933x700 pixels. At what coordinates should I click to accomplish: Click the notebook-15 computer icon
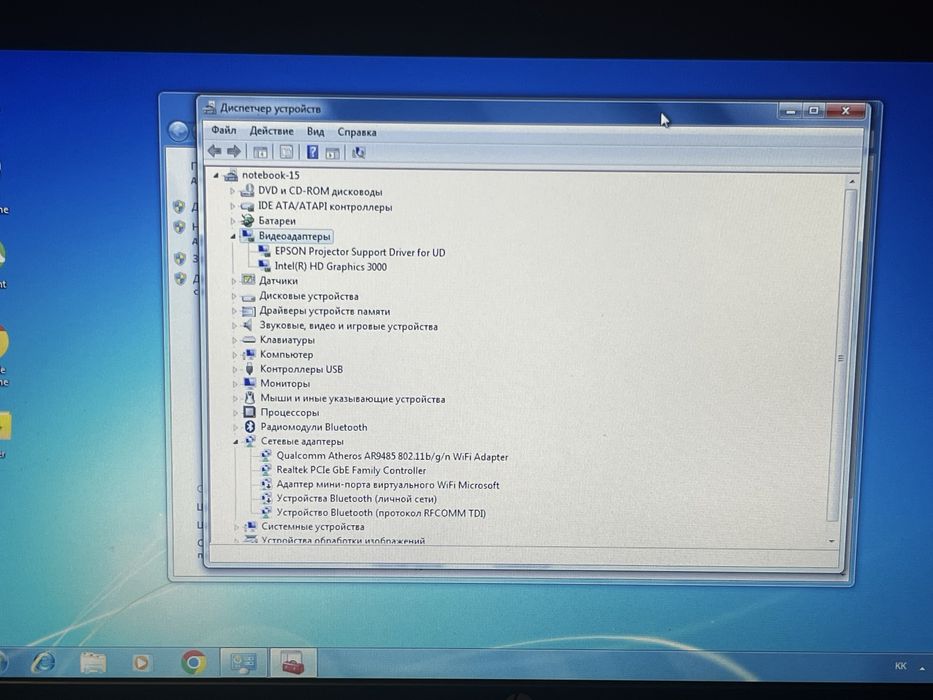[x=231, y=175]
